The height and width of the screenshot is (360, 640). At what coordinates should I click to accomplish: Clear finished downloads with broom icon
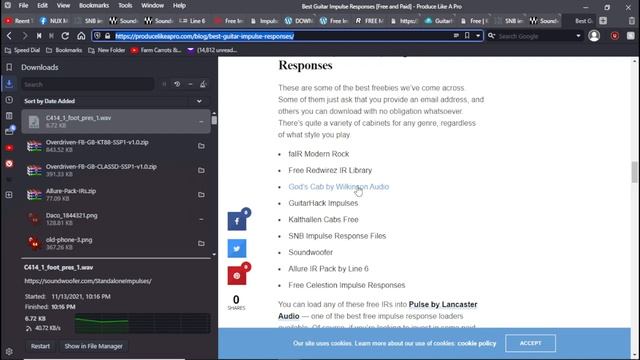(203, 84)
